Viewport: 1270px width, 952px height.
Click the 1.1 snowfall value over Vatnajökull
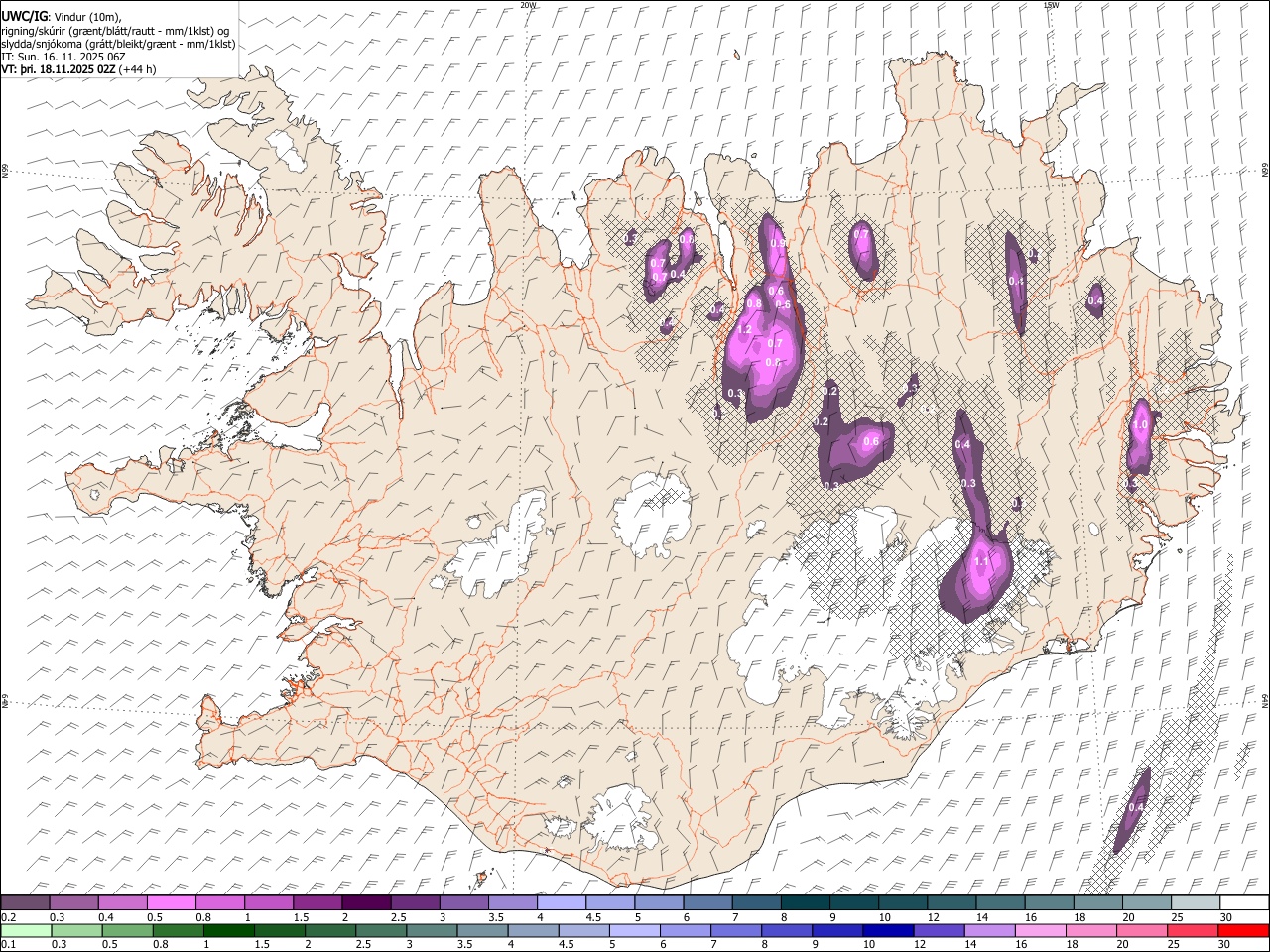tap(981, 562)
